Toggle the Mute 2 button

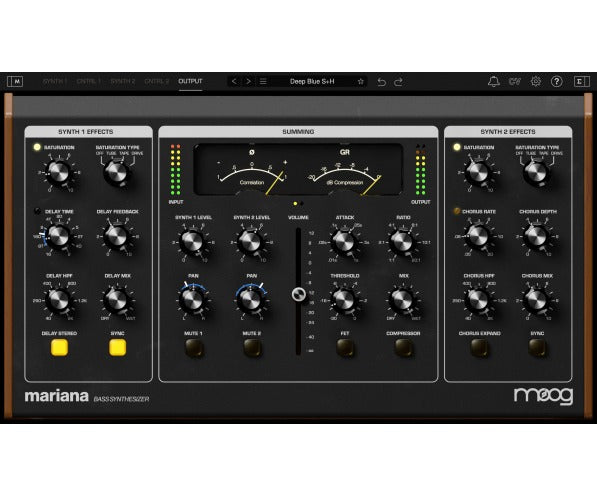click(x=252, y=348)
